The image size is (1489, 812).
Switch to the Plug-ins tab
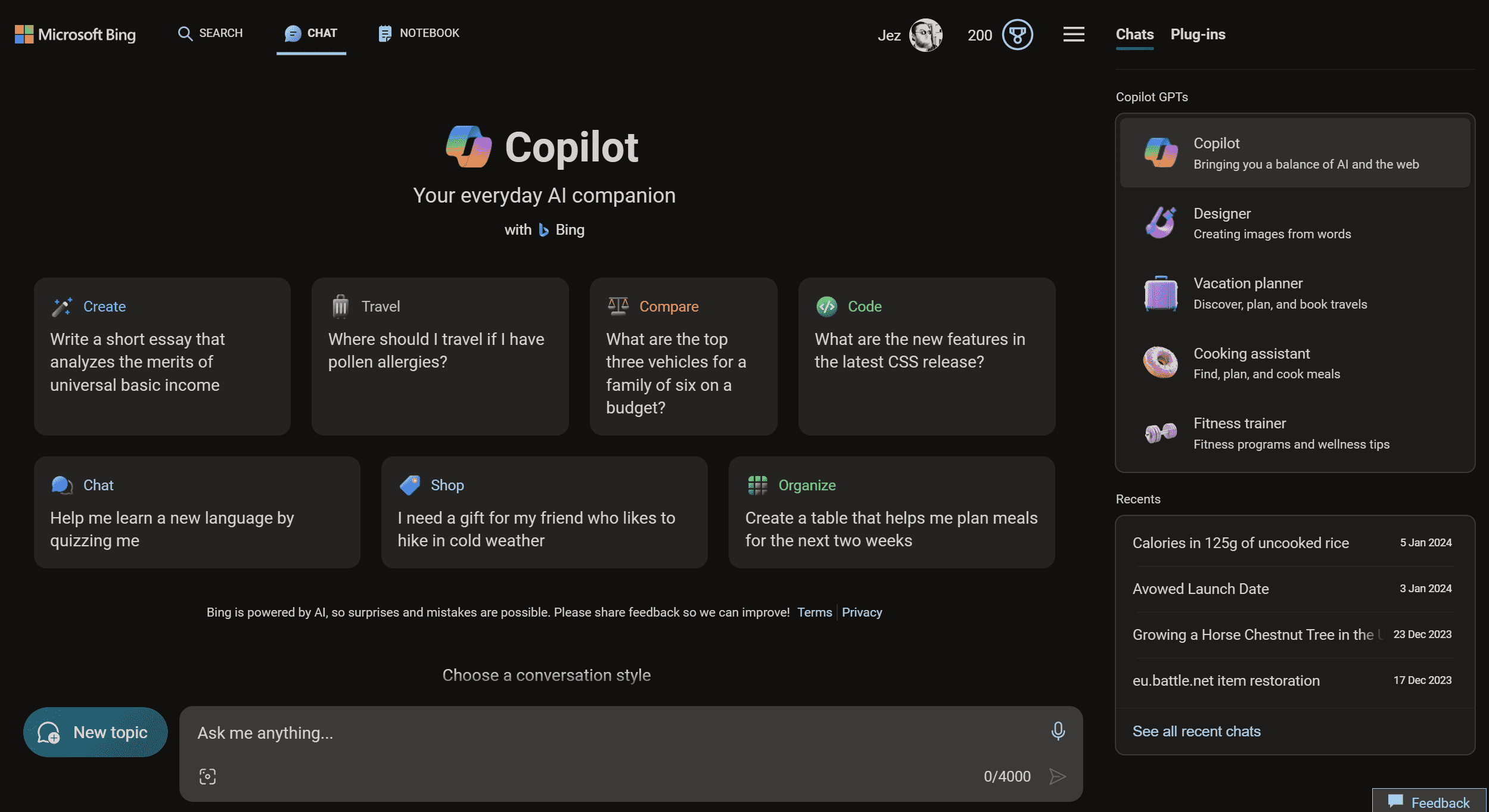pyautogui.click(x=1197, y=34)
